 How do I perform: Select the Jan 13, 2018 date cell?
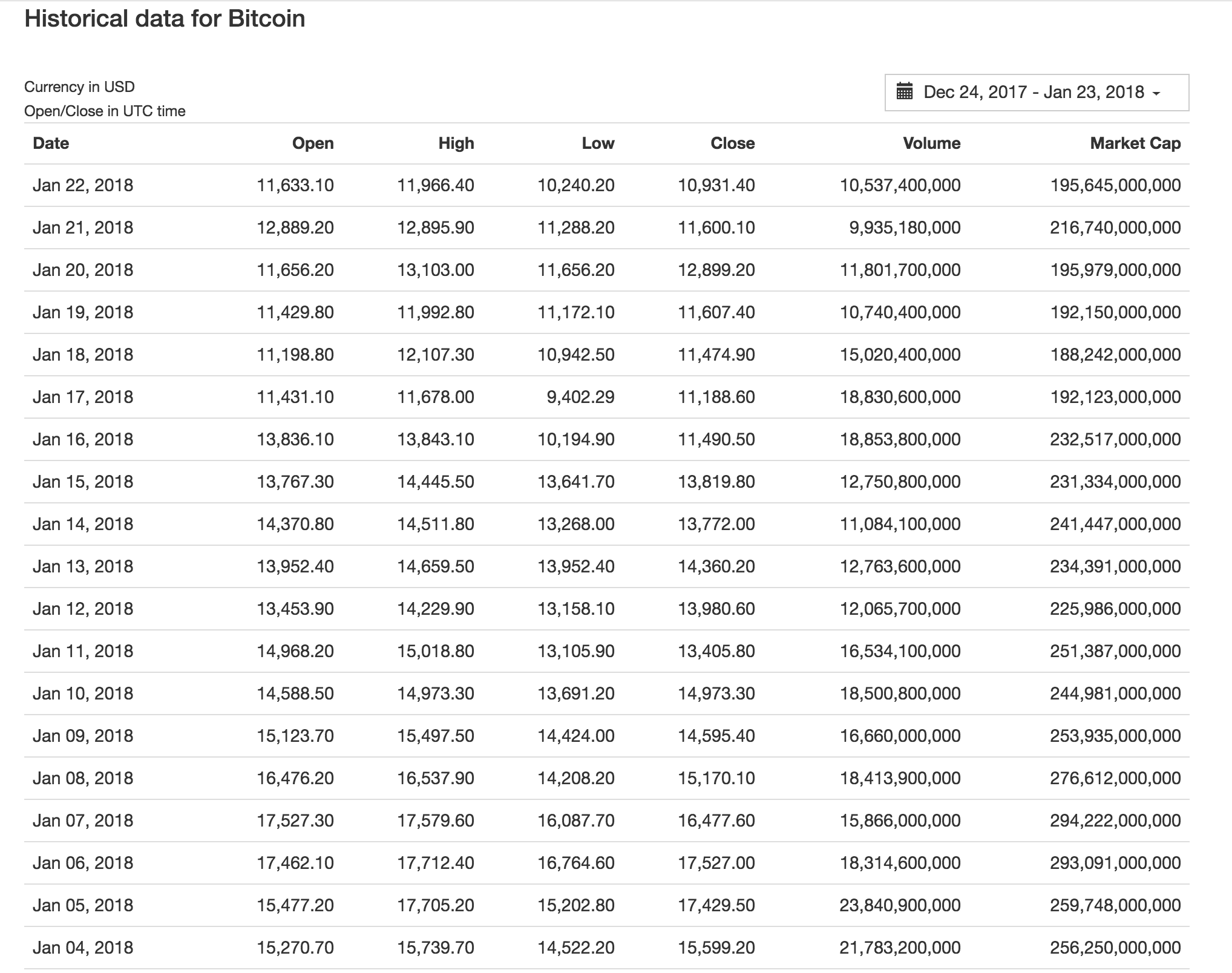[83, 566]
